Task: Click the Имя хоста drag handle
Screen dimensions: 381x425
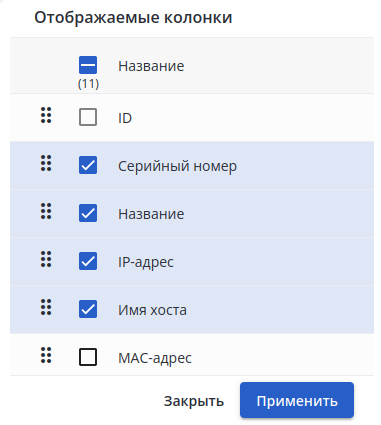Action: pyautogui.click(x=46, y=307)
